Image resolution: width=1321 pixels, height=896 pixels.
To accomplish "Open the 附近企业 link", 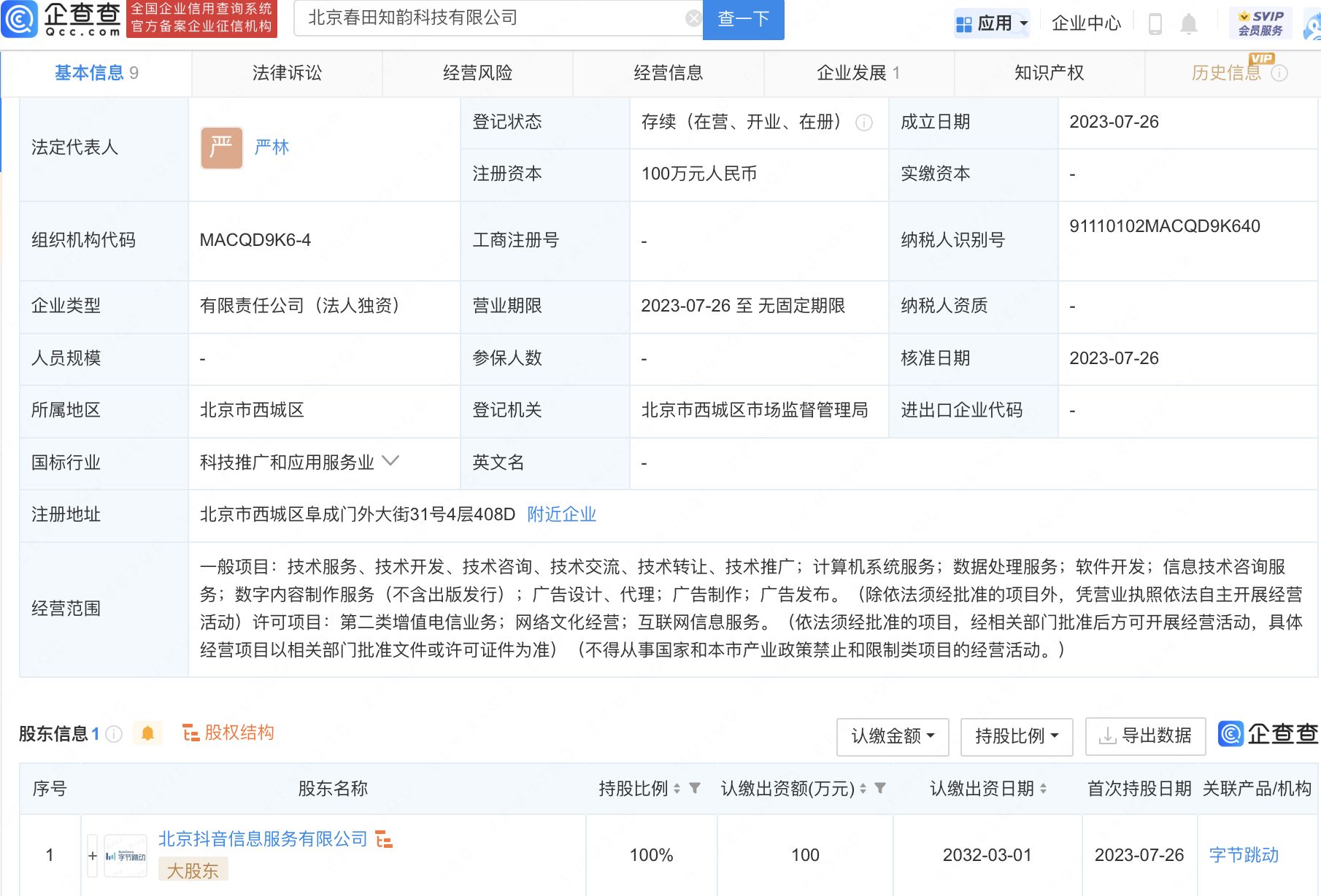I will point(561,514).
